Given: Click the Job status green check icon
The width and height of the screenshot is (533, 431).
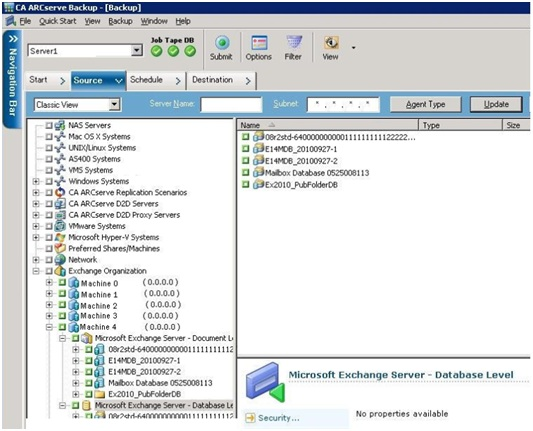Looking at the screenshot, I should click(157, 51).
